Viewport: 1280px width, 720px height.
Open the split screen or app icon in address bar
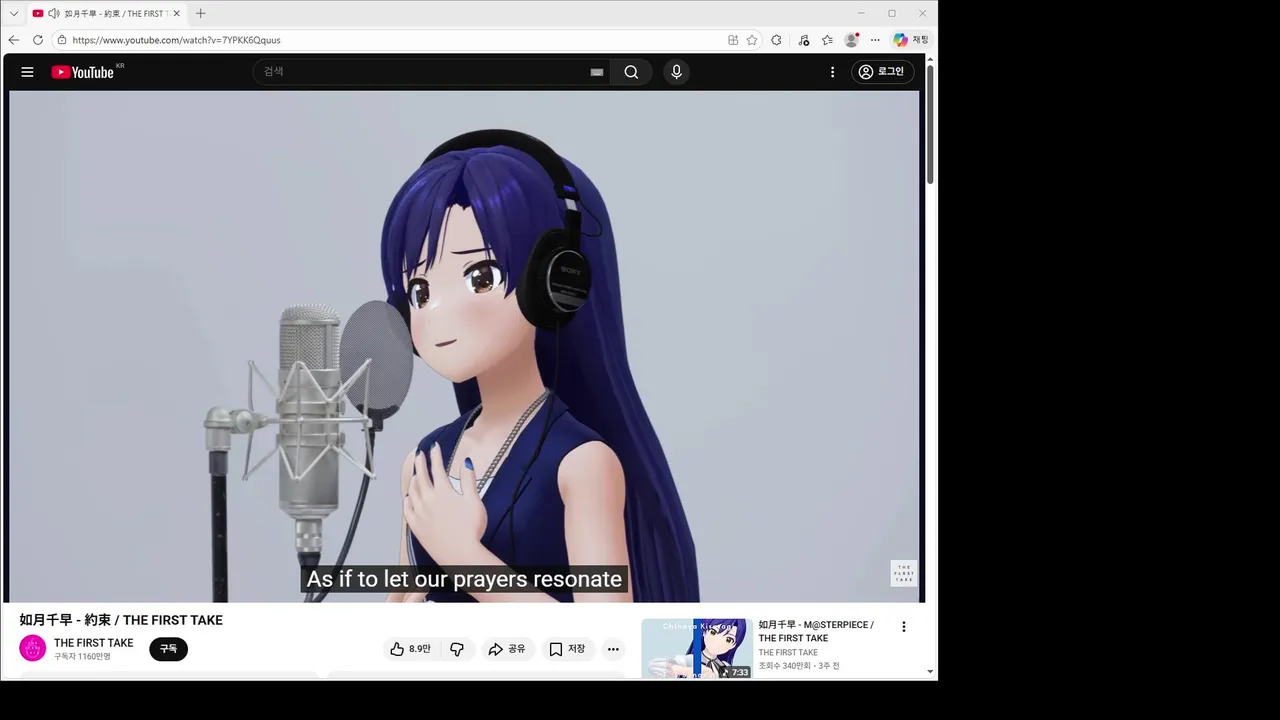(733, 40)
